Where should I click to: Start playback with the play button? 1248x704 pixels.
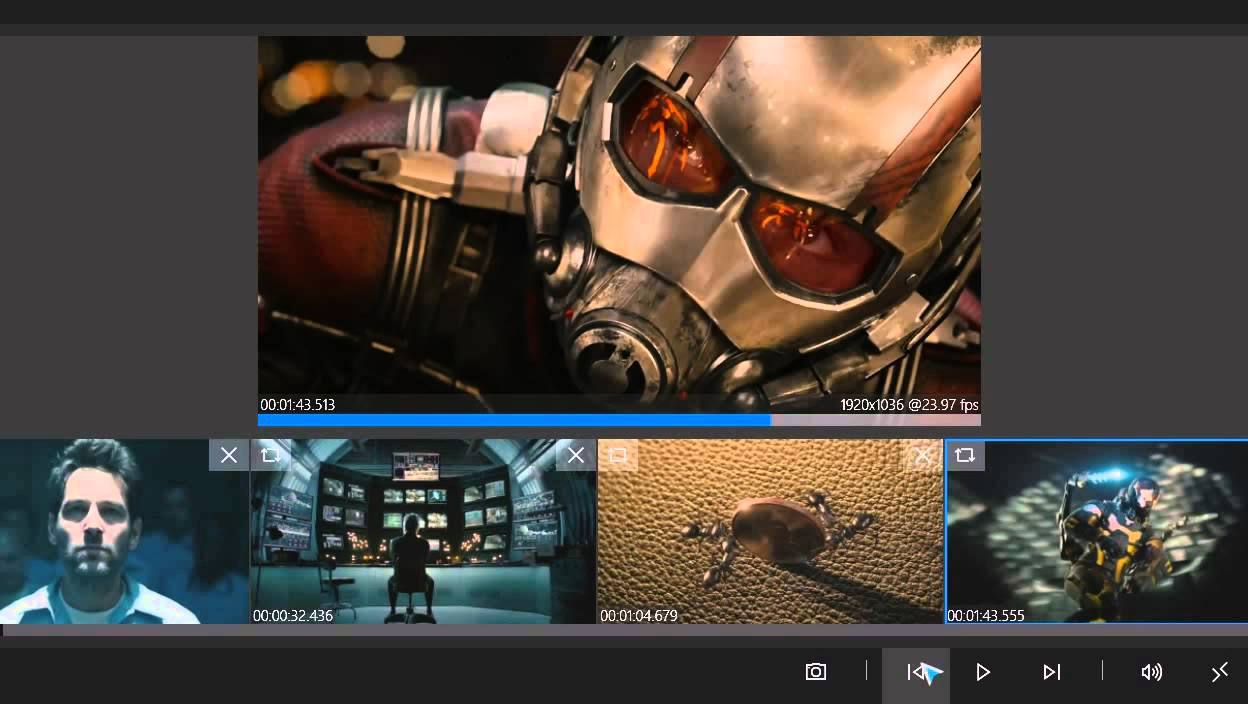coord(983,672)
